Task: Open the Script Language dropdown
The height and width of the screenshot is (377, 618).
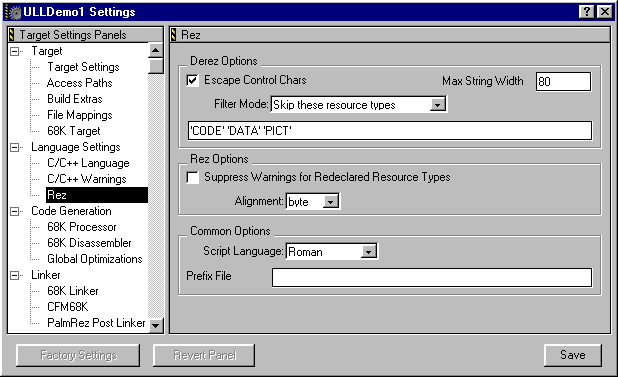Action: [x=368, y=252]
